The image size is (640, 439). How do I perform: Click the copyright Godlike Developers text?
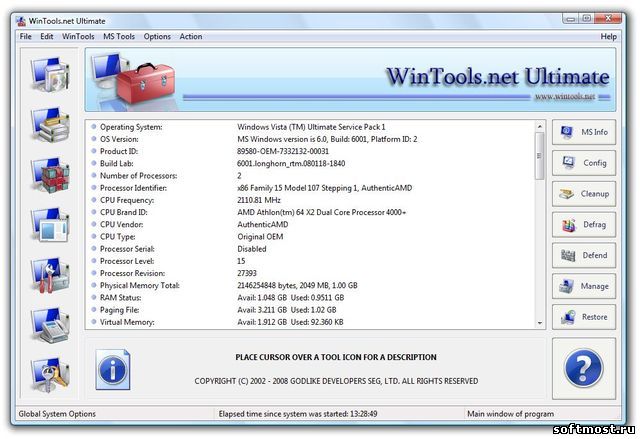(x=336, y=381)
